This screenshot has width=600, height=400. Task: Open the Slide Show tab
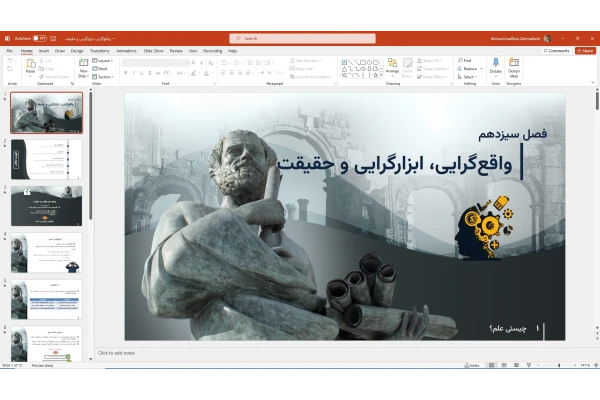click(x=153, y=50)
